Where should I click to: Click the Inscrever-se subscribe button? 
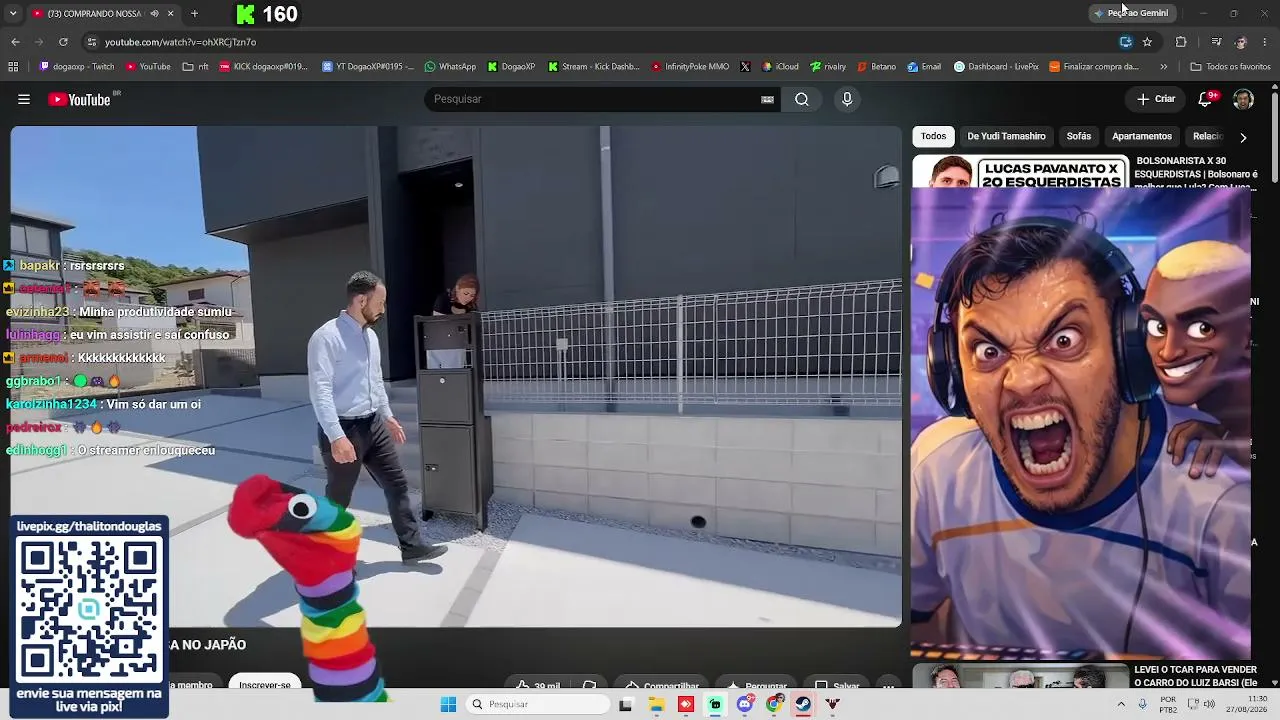click(265, 685)
